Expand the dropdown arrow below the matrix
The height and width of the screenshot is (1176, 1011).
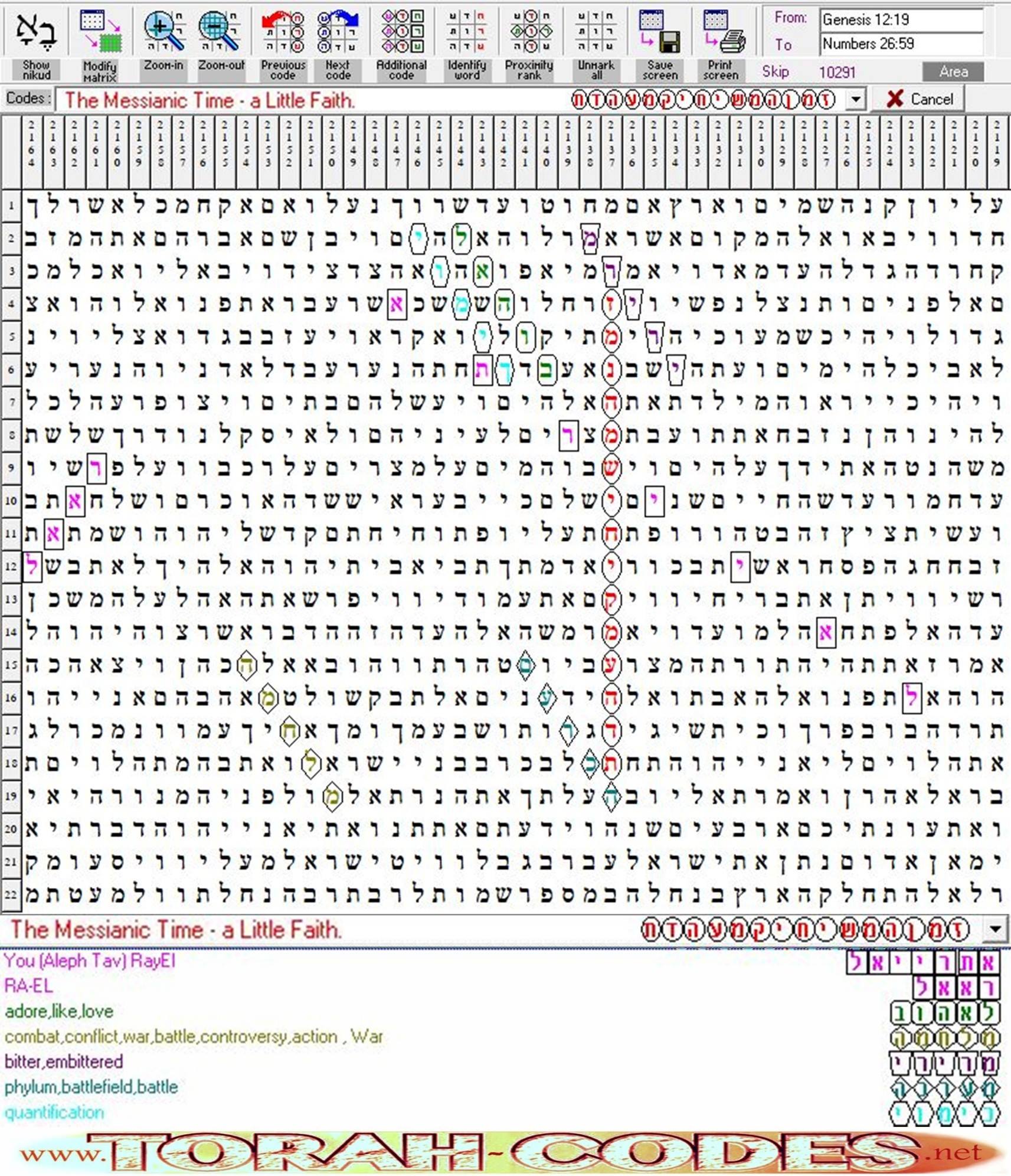(x=994, y=930)
